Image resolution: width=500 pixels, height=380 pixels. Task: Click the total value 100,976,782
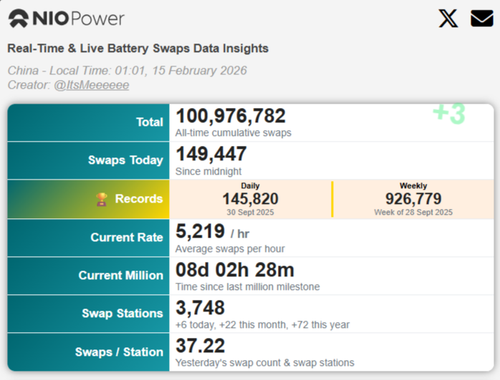coord(231,116)
